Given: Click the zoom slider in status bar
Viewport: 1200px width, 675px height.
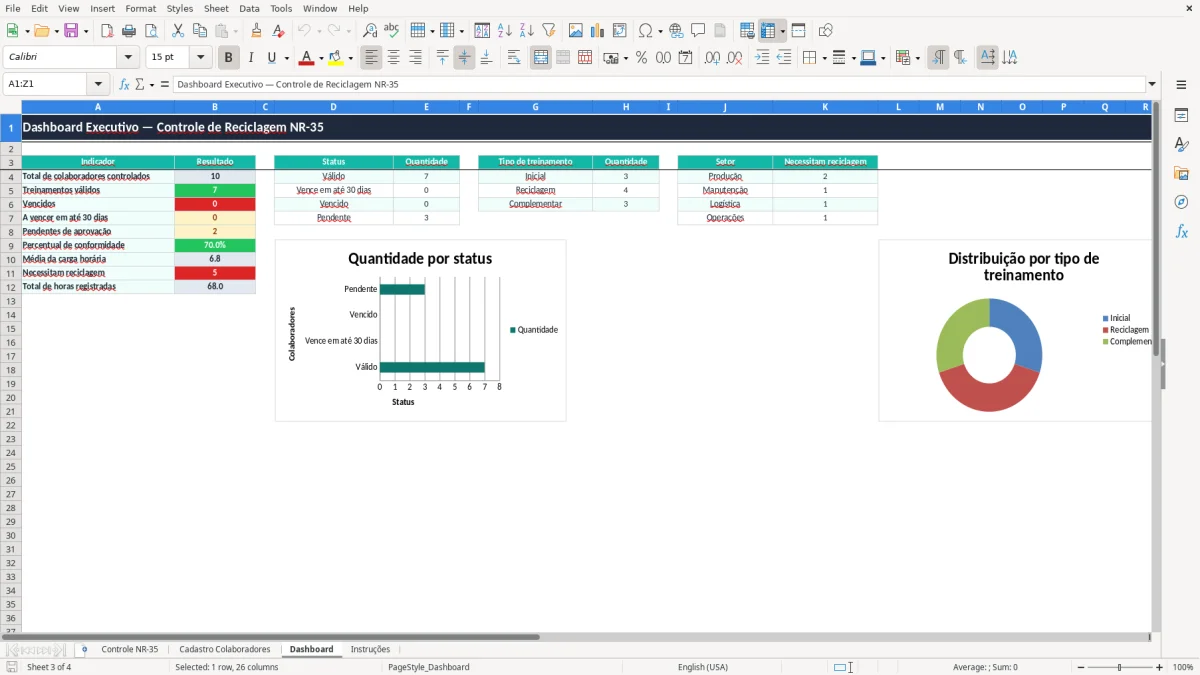Looking at the screenshot, I should [1120, 667].
